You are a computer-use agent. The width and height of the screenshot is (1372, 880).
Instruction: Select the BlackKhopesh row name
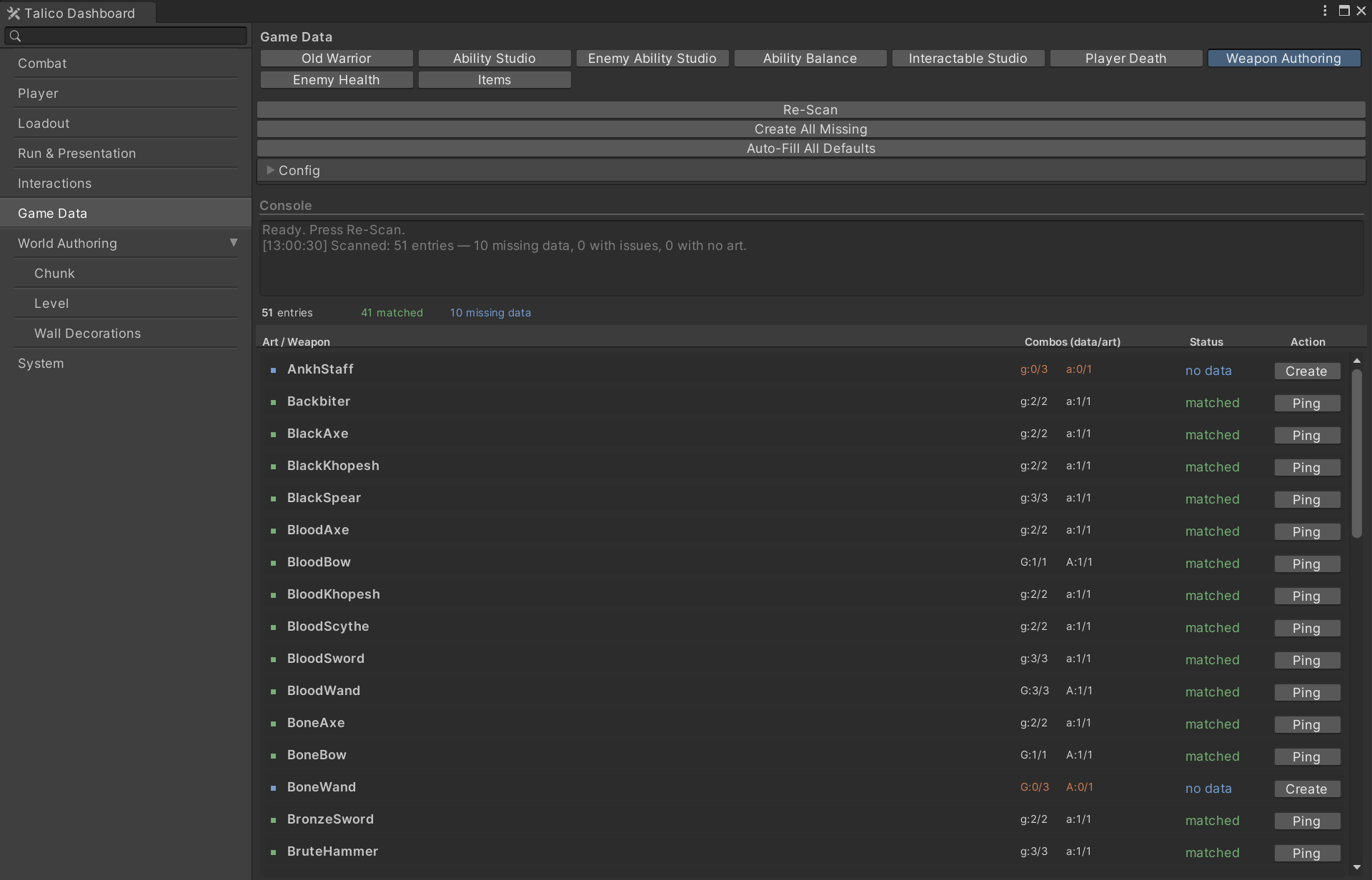[333, 466]
